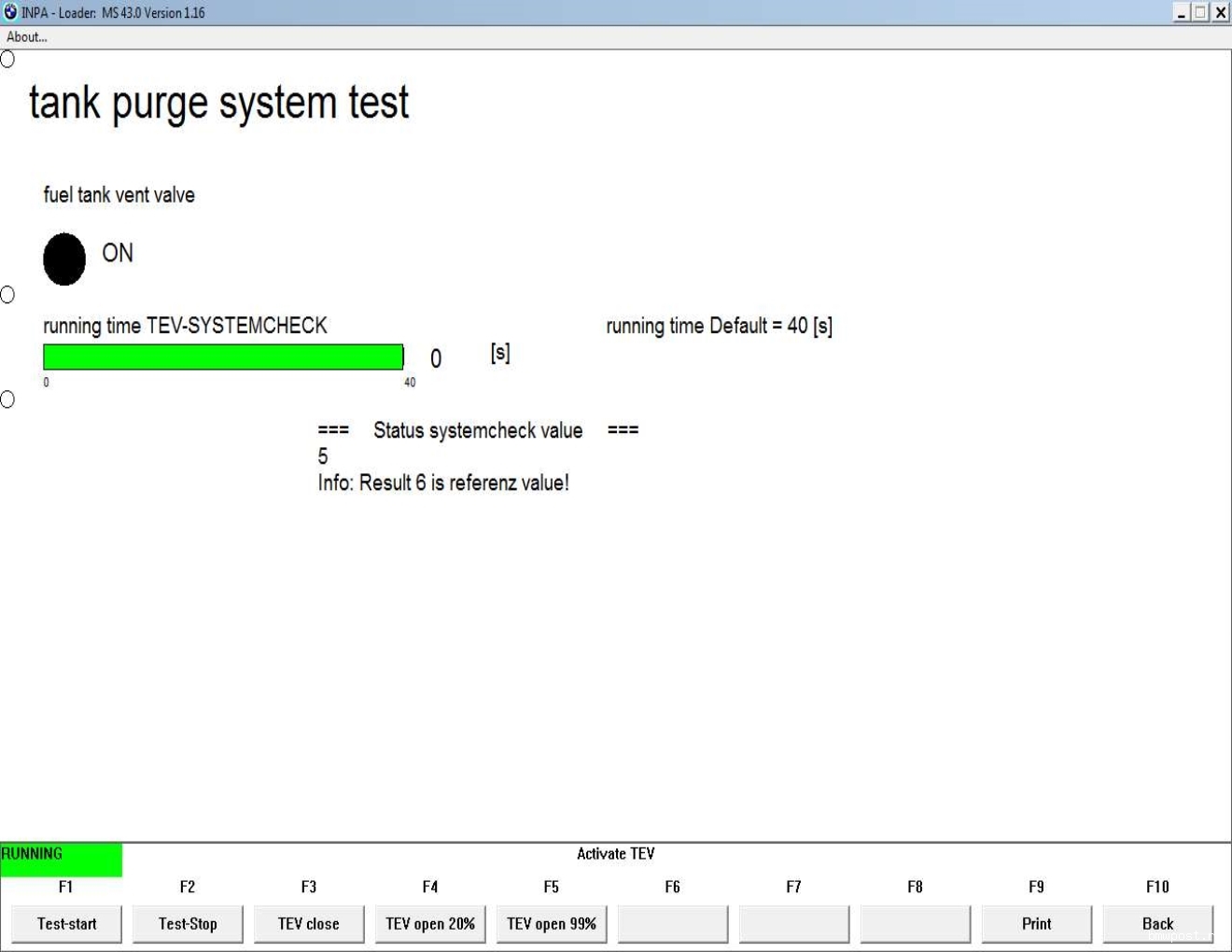
Task: Click the blank button under F8
Action: pos(916,924)
